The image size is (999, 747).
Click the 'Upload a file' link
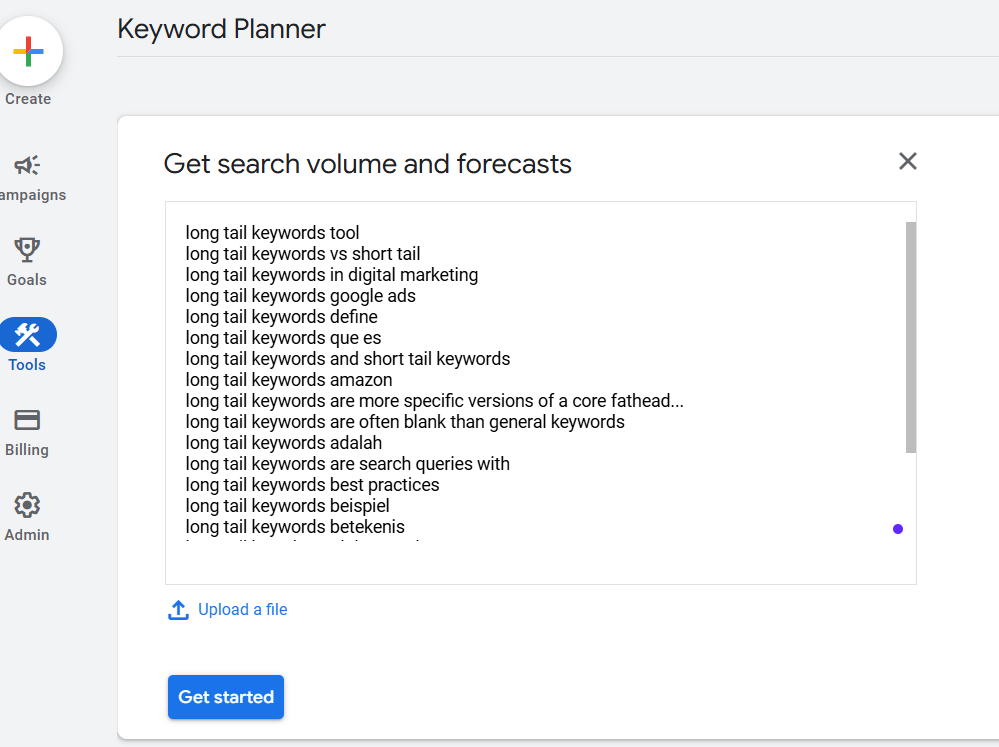242,610
